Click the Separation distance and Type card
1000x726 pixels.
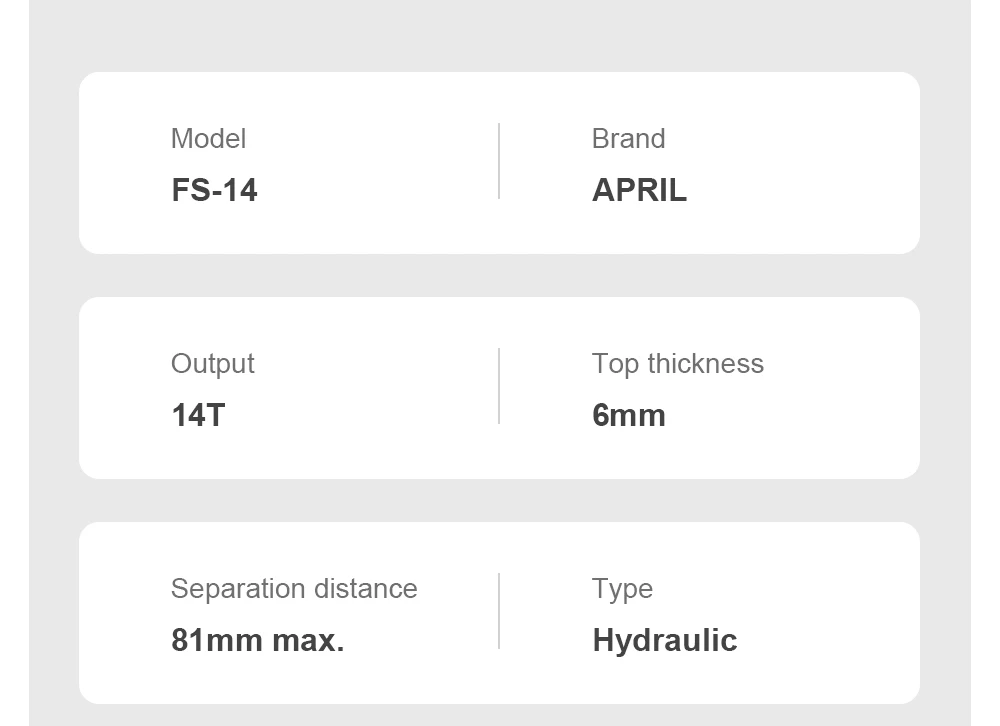pos(499,613)
